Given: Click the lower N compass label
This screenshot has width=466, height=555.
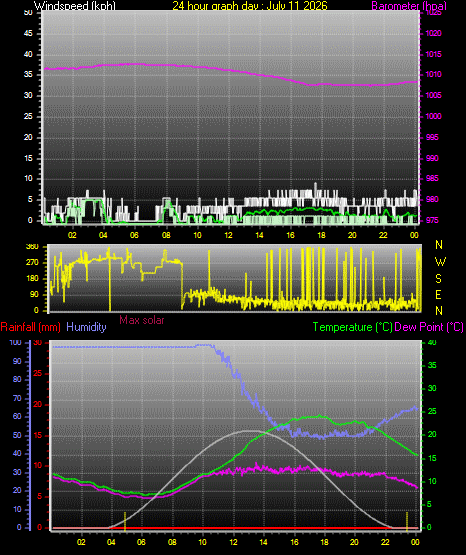Looking at the screenshot, I should pyautogui.click(x=439, y=310).
